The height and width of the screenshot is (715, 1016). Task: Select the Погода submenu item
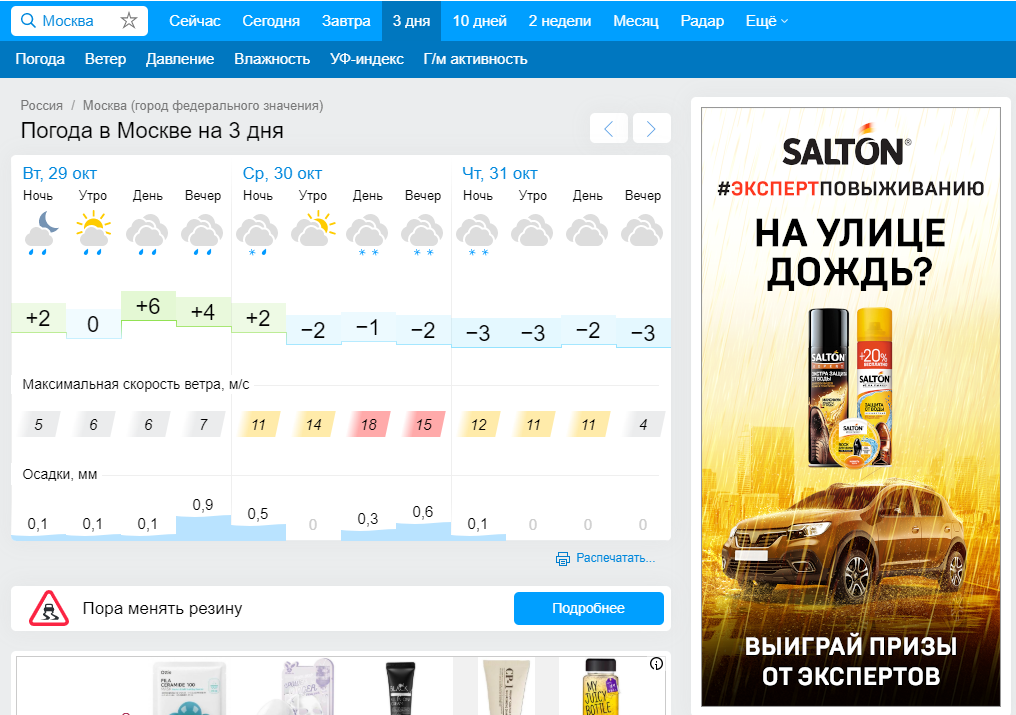pyautogui.click(x=40, y=59)
